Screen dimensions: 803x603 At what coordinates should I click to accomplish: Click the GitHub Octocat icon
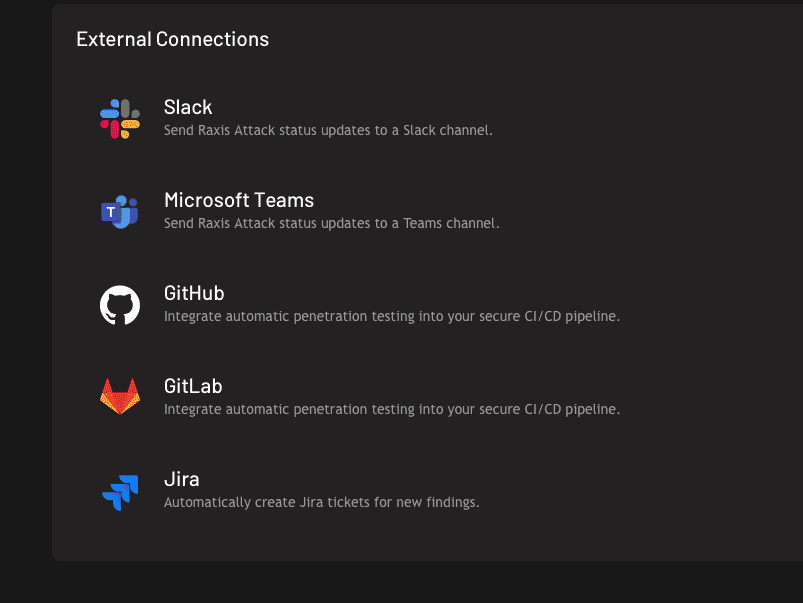pyautogui.click(x=120, y=305)
